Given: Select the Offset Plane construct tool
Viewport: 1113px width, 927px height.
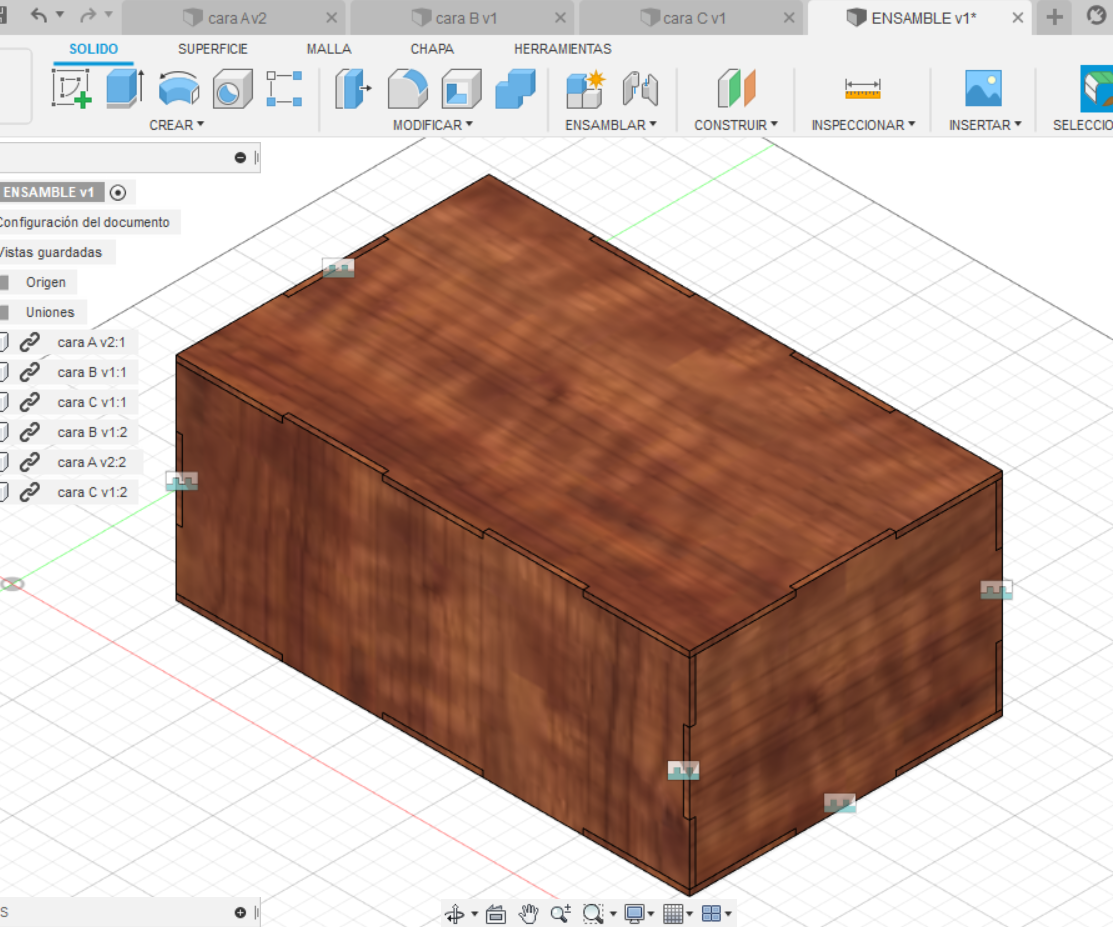Looking at the screenshot, I should click(736, 89).
